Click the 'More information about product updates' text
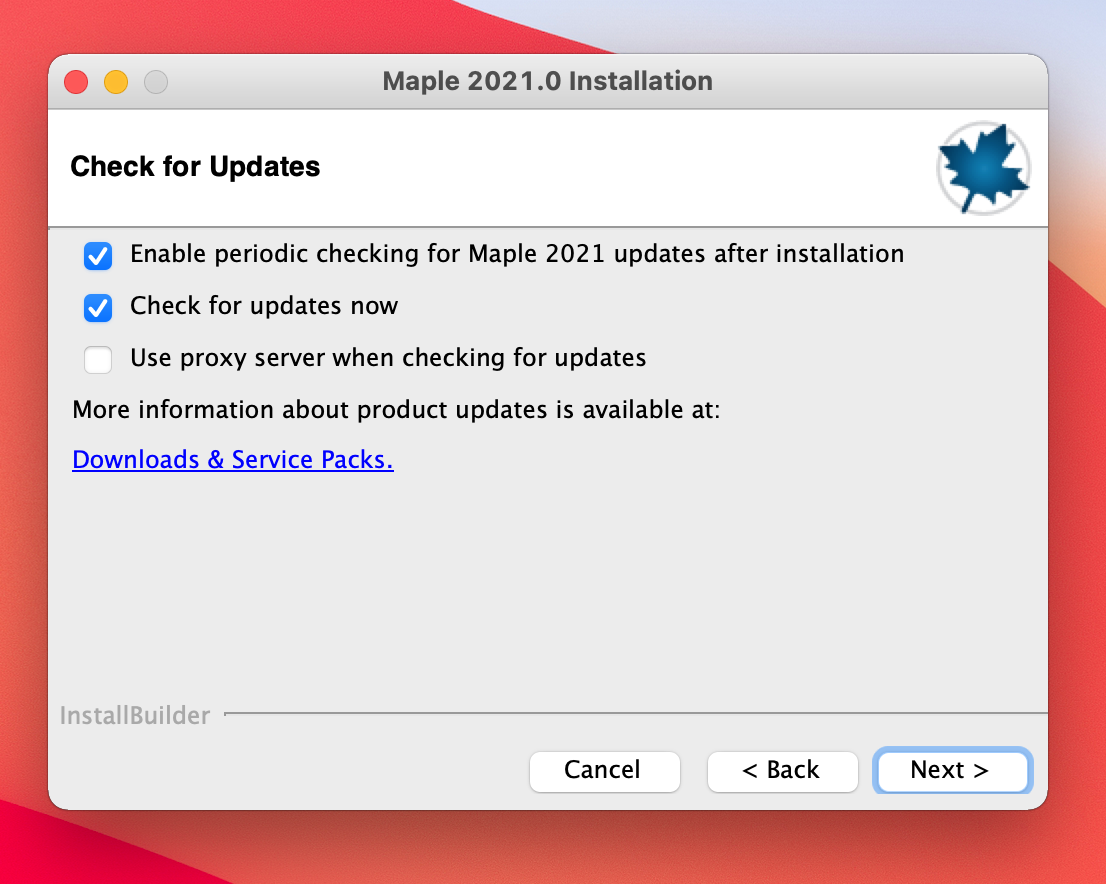1106x884 pixels. pyautogui.click(x=396, y=410)
